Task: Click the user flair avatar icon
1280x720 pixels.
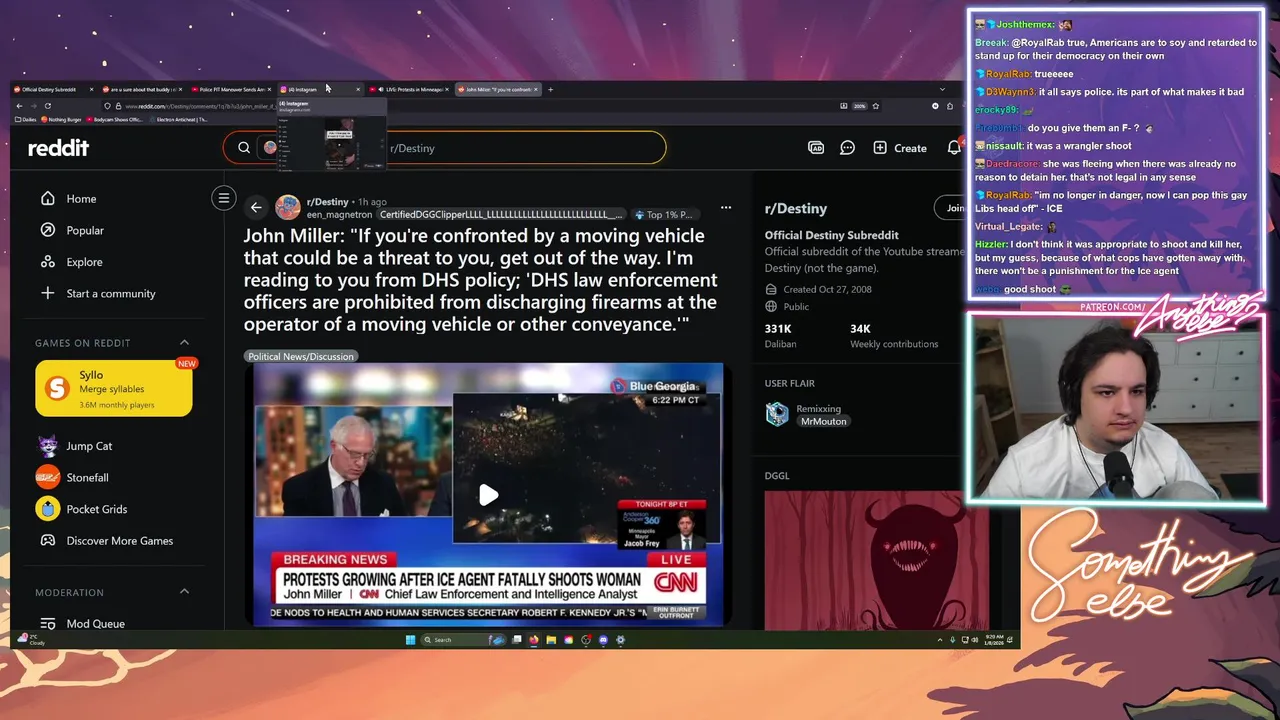Action: [777, 414]
